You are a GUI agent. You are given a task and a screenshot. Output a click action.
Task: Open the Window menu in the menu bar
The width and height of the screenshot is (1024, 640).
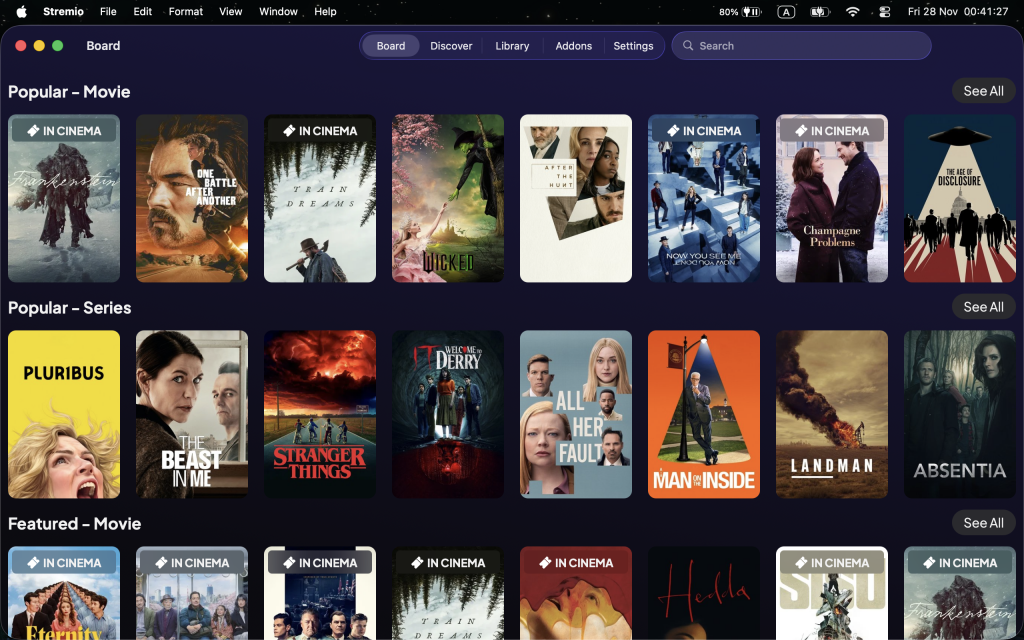278,12
